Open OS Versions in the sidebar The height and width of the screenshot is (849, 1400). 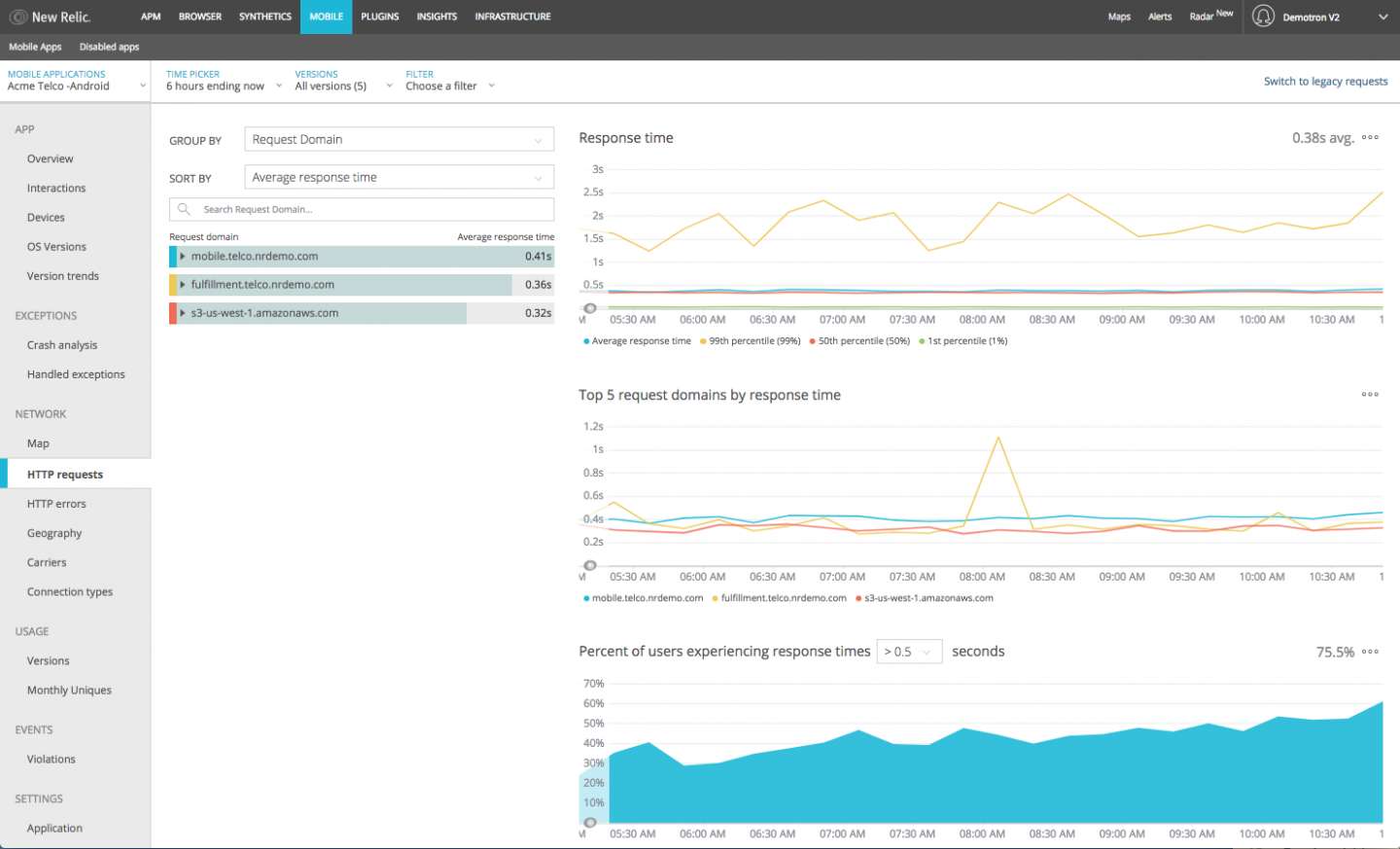(x=56, y=246)
